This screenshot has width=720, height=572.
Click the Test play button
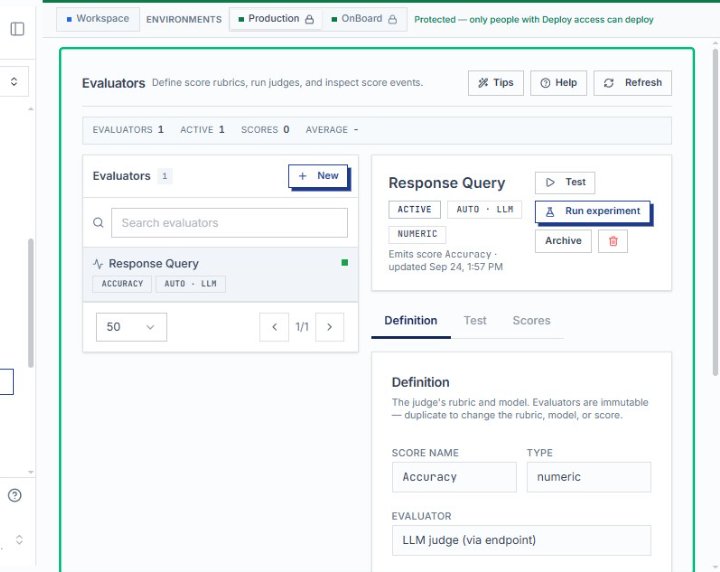(565, 183)
